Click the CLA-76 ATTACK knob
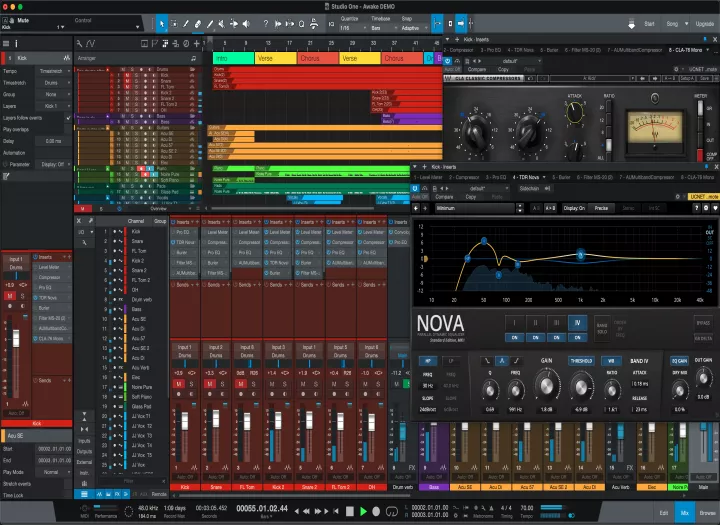Screen dimensions: 720x525 (574, 112)
